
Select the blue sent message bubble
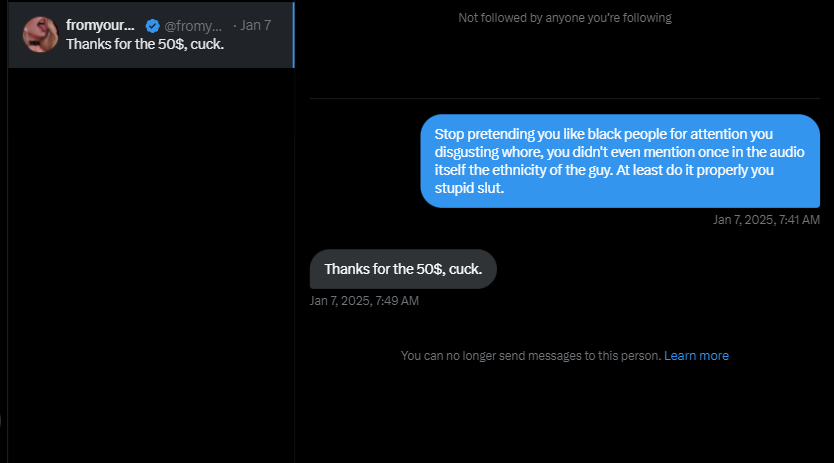(x=620, y=161)
